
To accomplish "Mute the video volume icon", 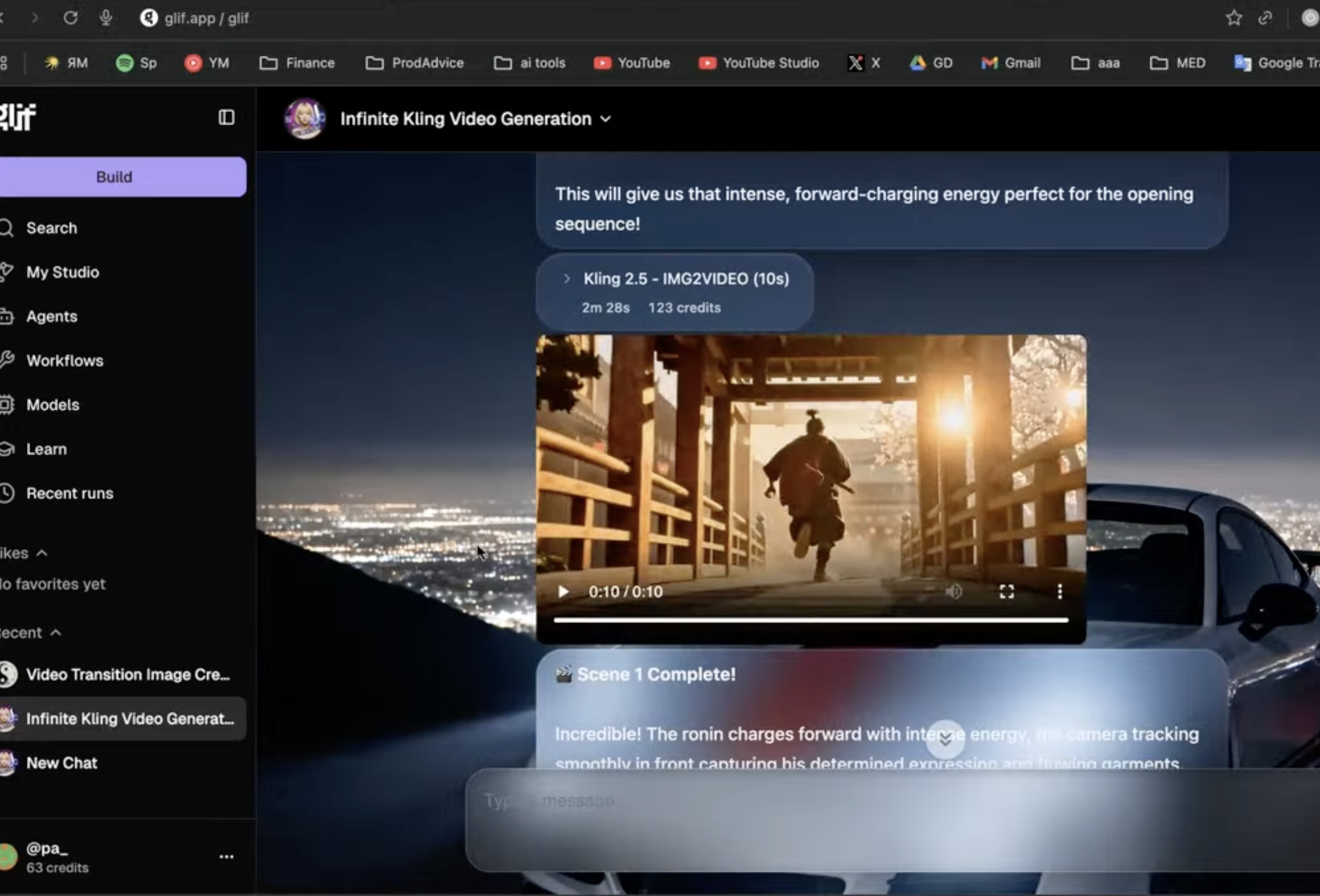I will (954, 592).
